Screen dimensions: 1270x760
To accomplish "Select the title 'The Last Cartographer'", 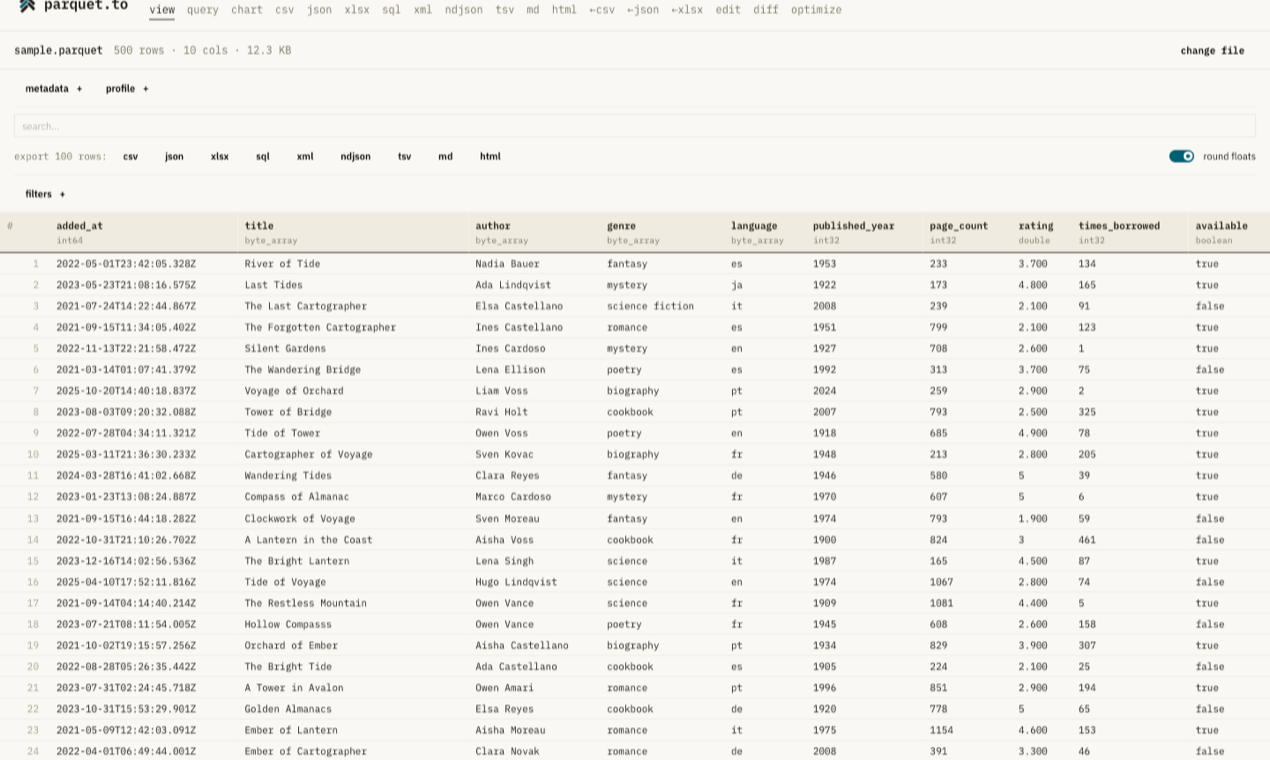I will click(x=305, y=306).
